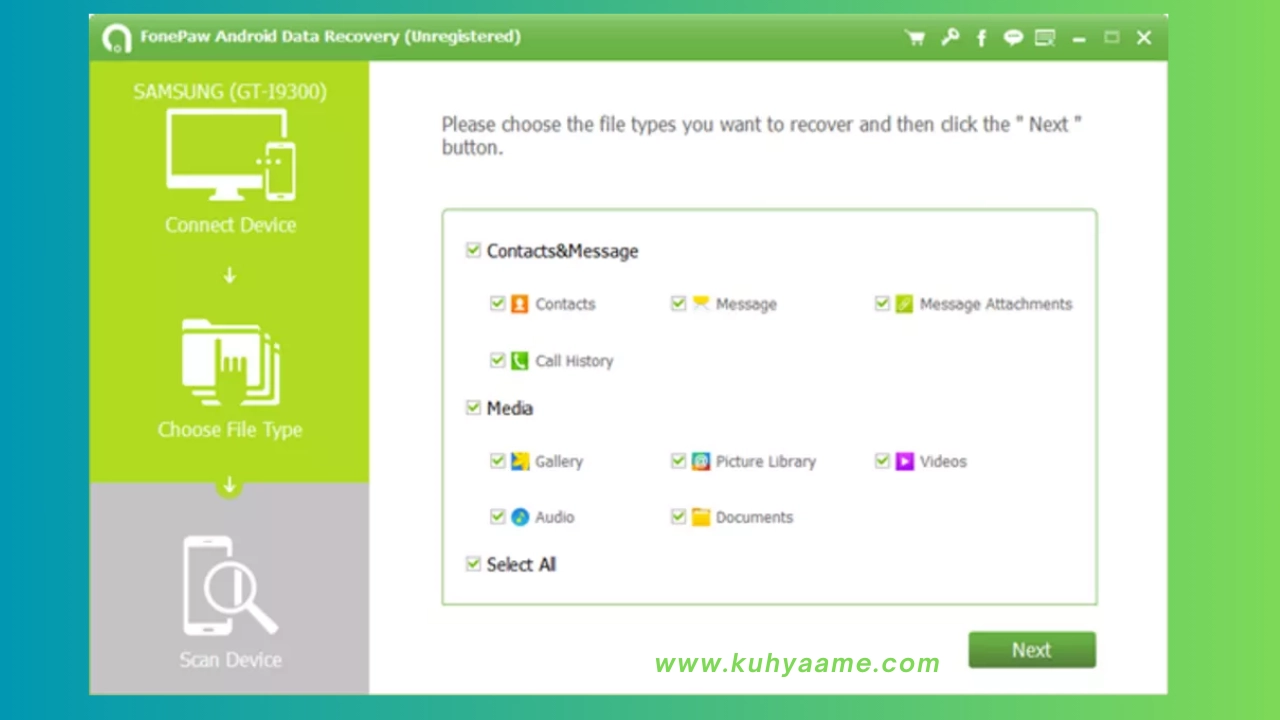This screenshot has height=720, width=1280.
Task: Click the Contacts&Message group label
Action: tap(562, 251)
